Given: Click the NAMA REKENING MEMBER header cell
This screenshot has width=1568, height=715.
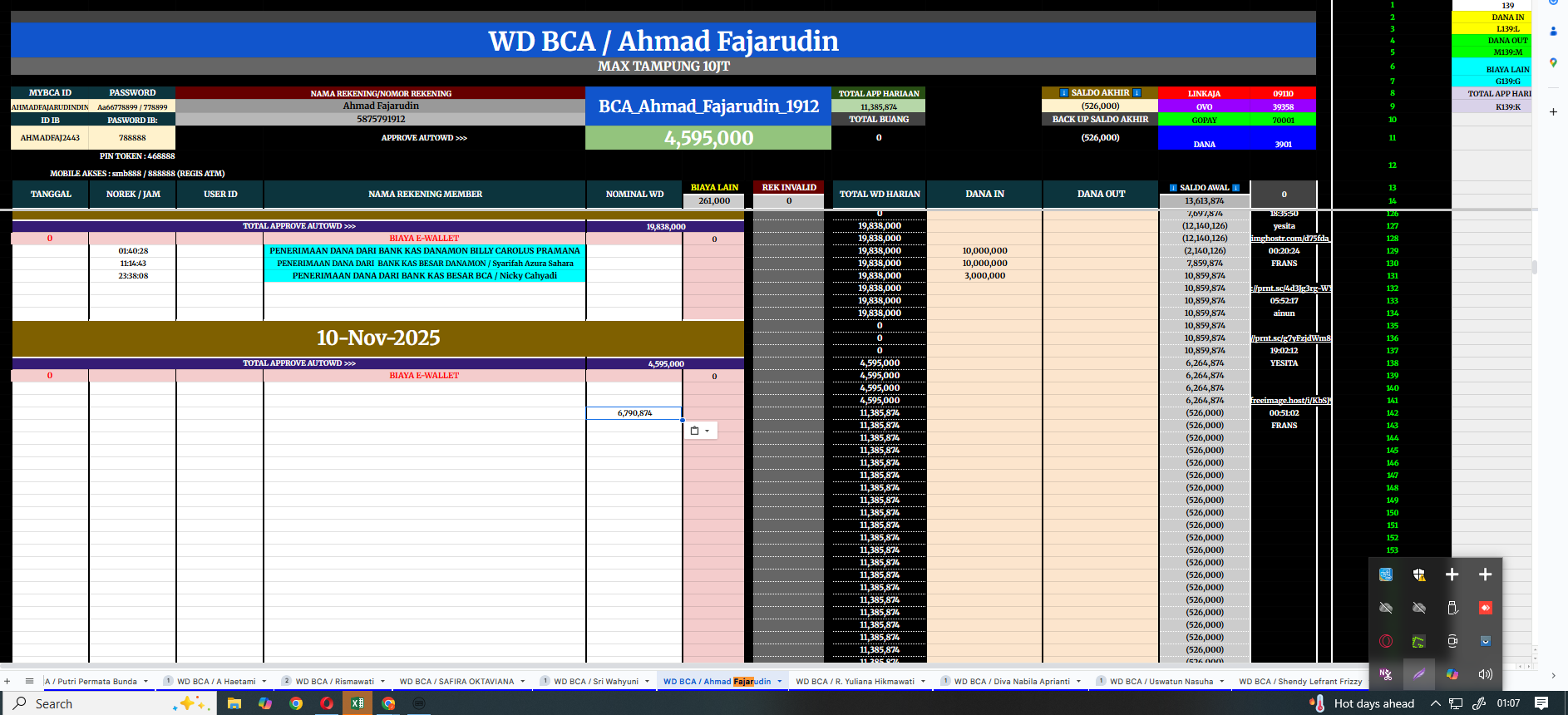Looking at the screenshot, I should click(x=425, y=195).
